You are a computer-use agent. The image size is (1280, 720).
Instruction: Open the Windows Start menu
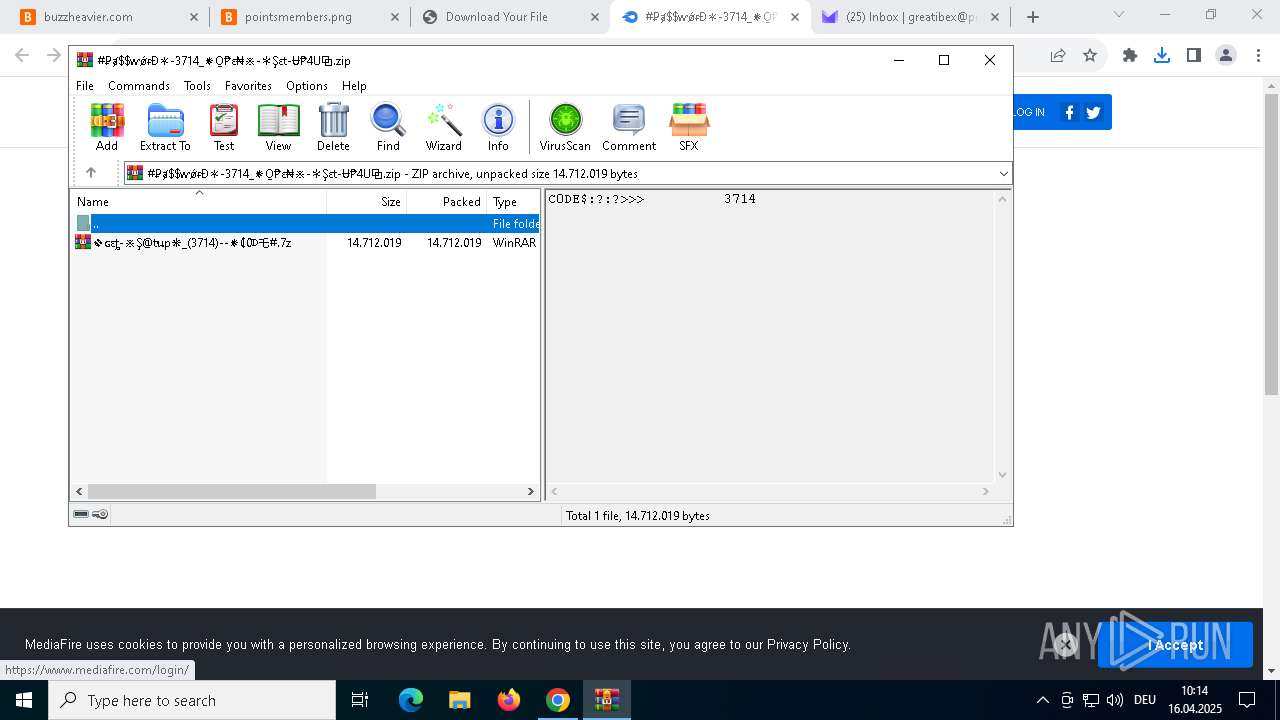click(x=24, y=700)
